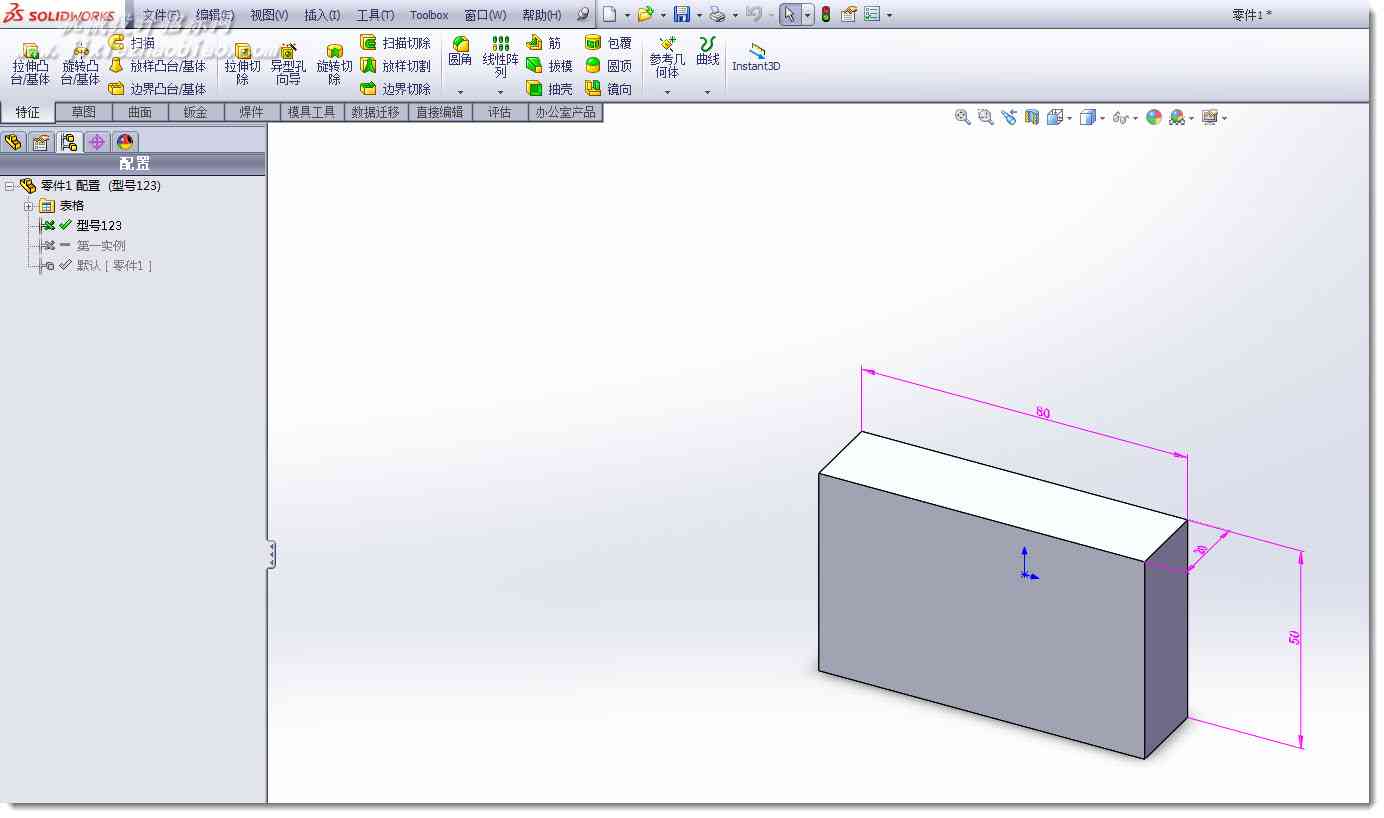Click the Zoom to Area view icon
The height and width of the screenshot is (818, 1384).
986,117
